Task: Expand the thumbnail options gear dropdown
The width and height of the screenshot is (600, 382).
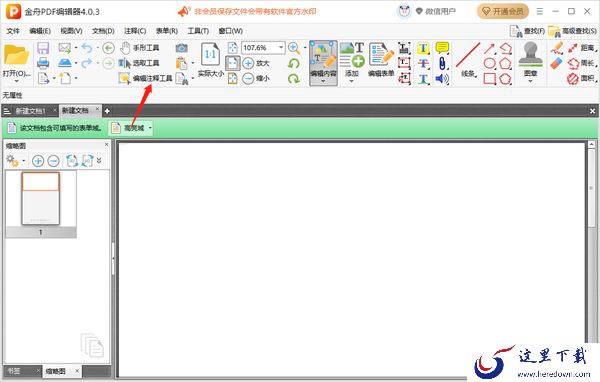Action: pyautogui.click(x=24, y=161)
